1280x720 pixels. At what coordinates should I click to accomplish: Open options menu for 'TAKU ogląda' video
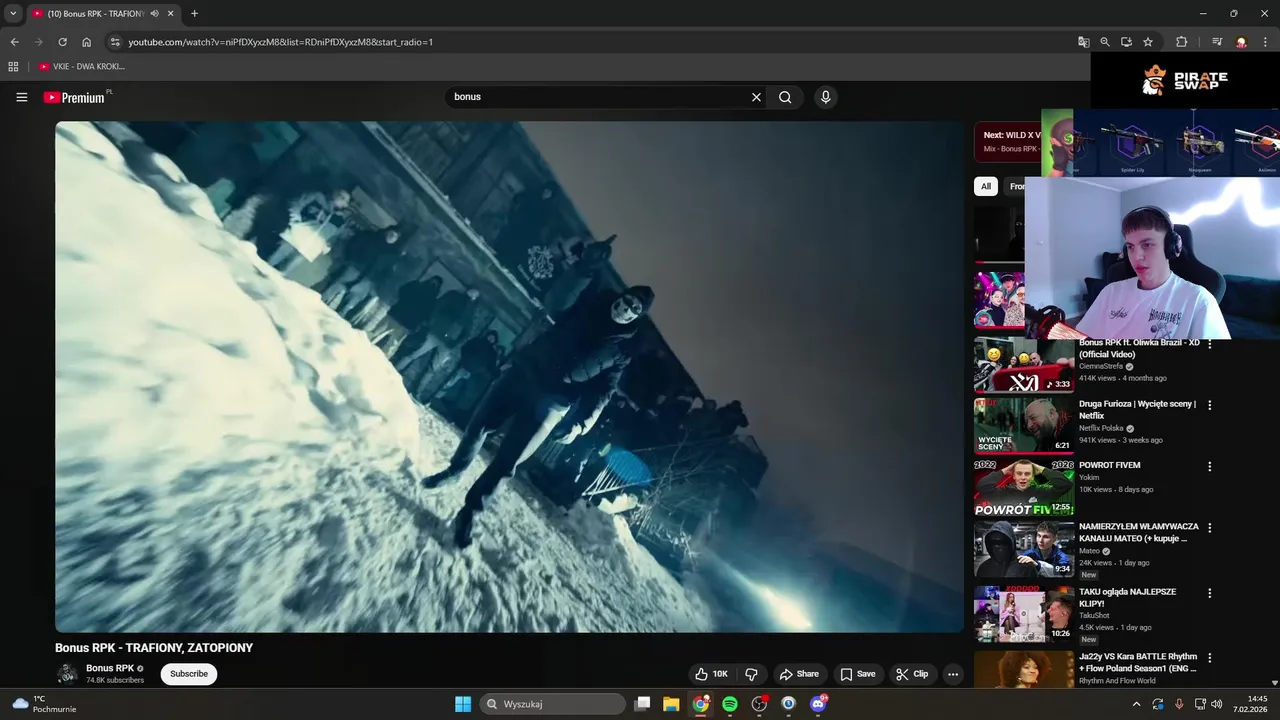click(x=1210, y=593)
